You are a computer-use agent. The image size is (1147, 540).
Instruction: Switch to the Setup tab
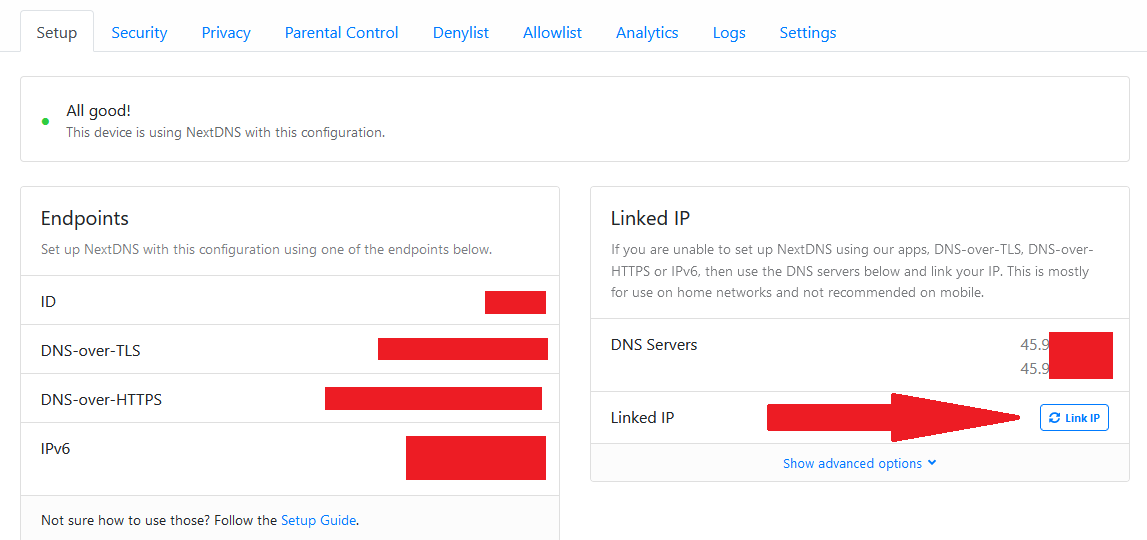tap(57, 32)
